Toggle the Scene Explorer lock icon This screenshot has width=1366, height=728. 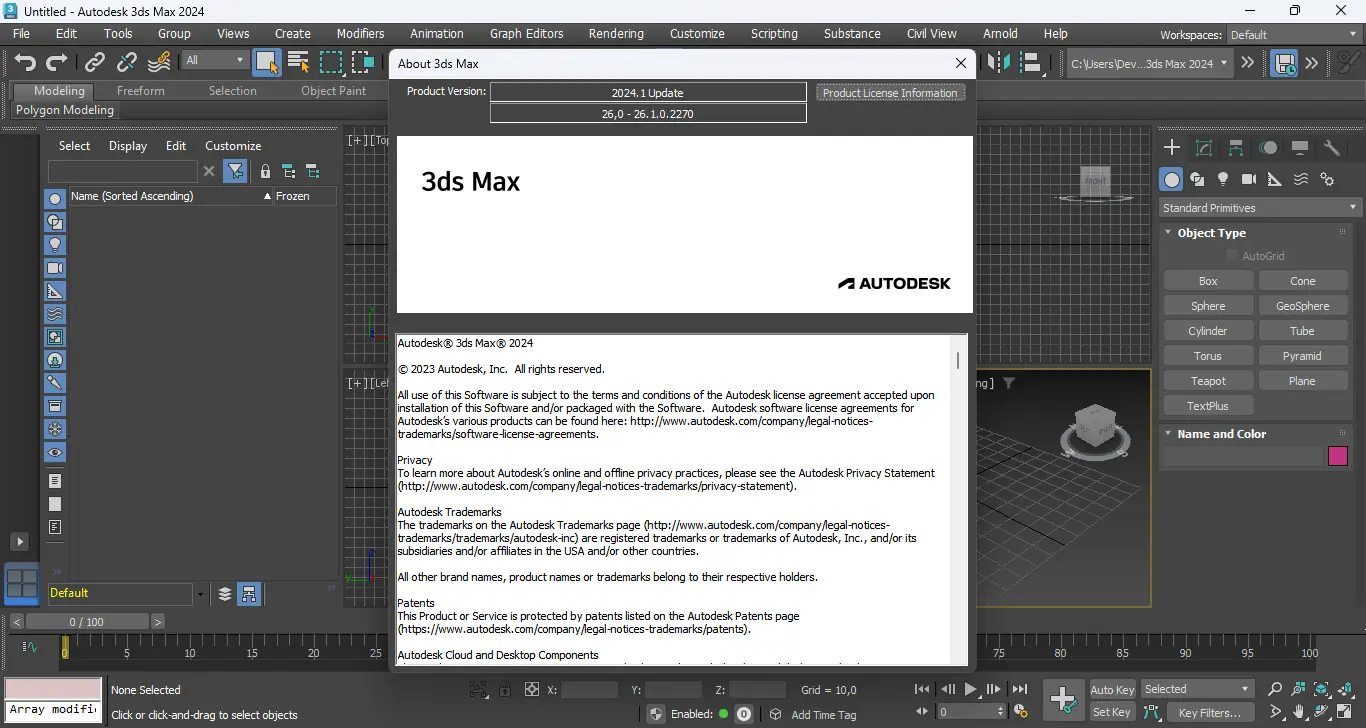(265, 171)
